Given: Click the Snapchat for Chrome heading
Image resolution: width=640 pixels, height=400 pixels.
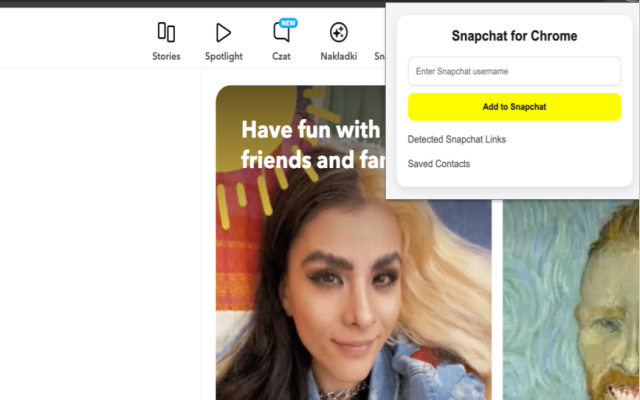Looking at the screenshot, I should 514,36.
